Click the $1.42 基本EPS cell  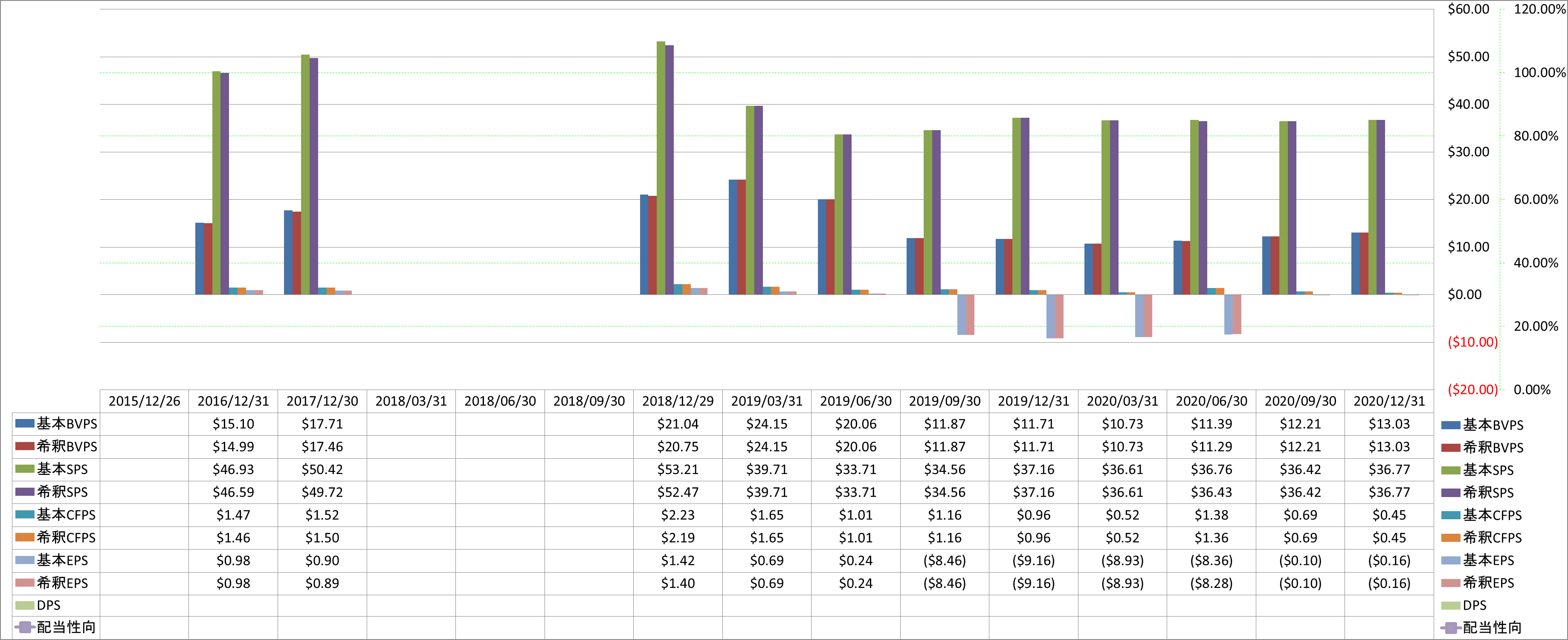tap(678, 560)
